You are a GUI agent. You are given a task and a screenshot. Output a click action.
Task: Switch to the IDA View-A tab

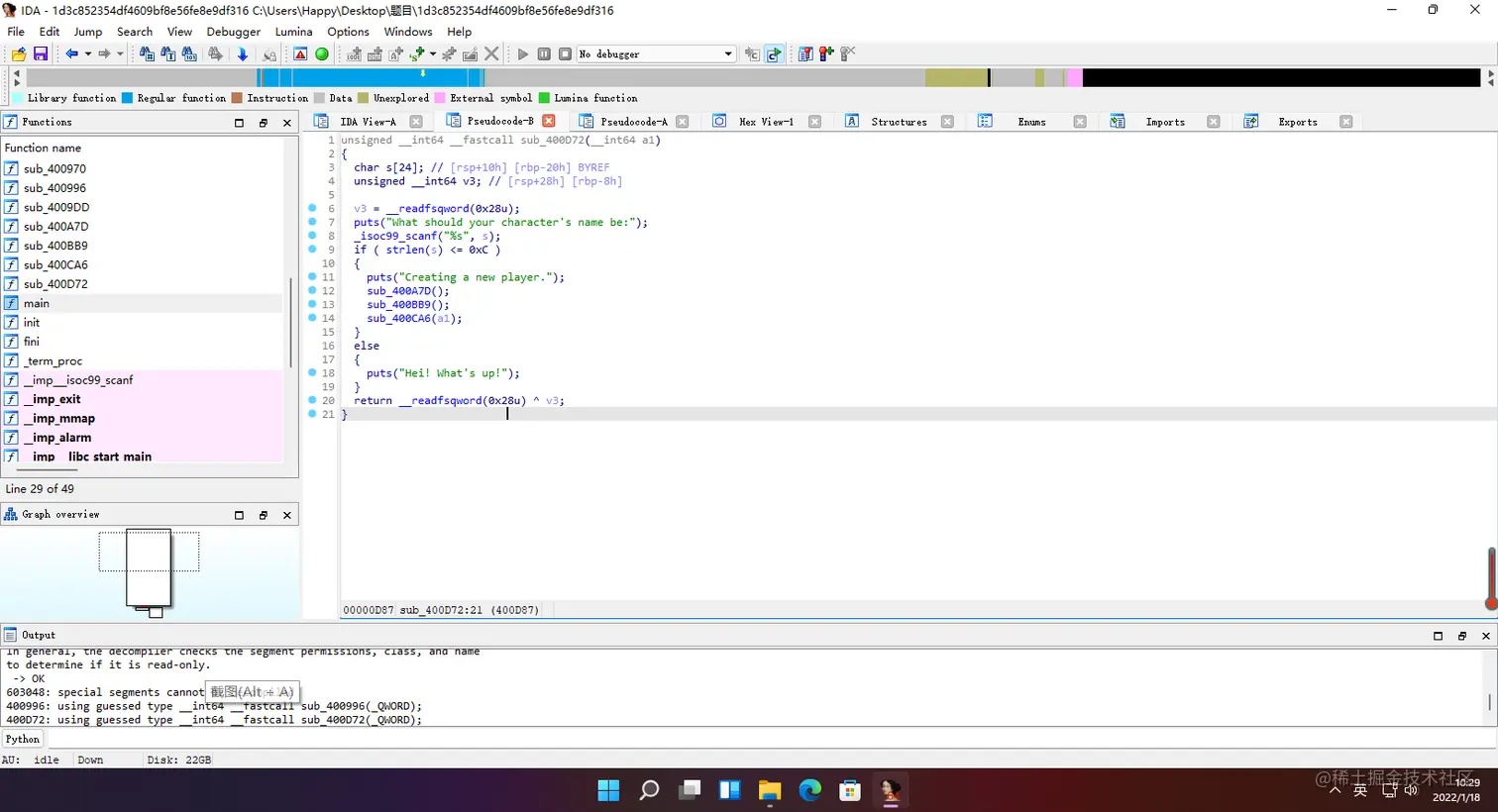pyautogui.click(x=368, y=122)
